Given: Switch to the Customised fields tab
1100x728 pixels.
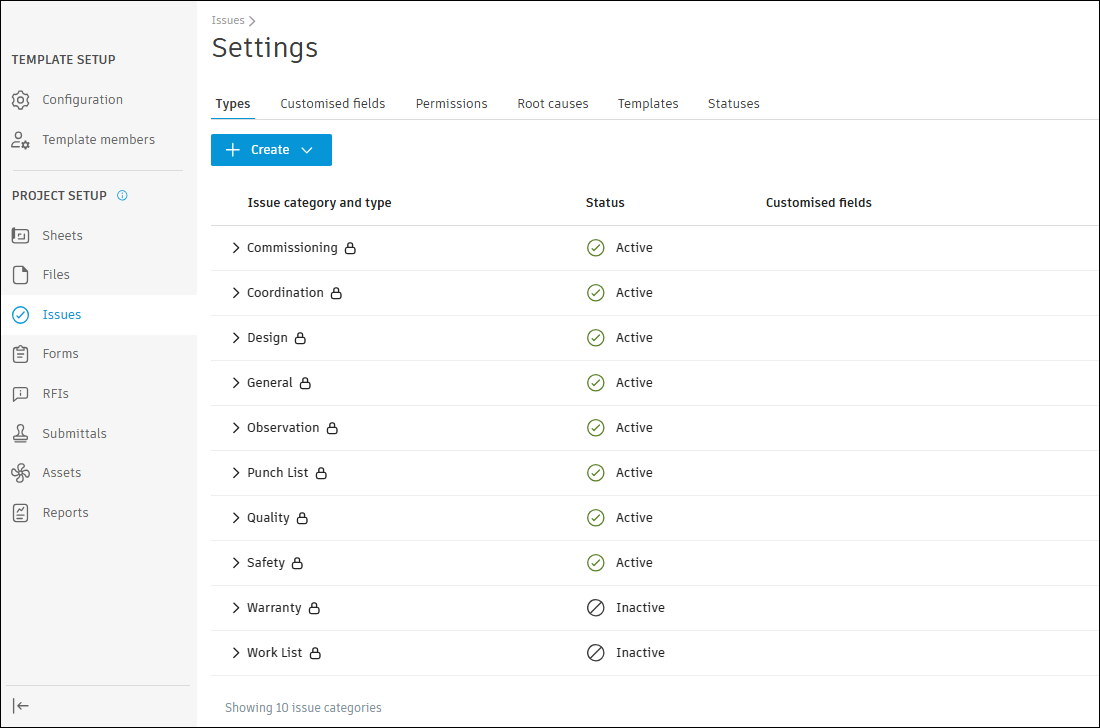Looking at the screenshot, I should point(332,104).
